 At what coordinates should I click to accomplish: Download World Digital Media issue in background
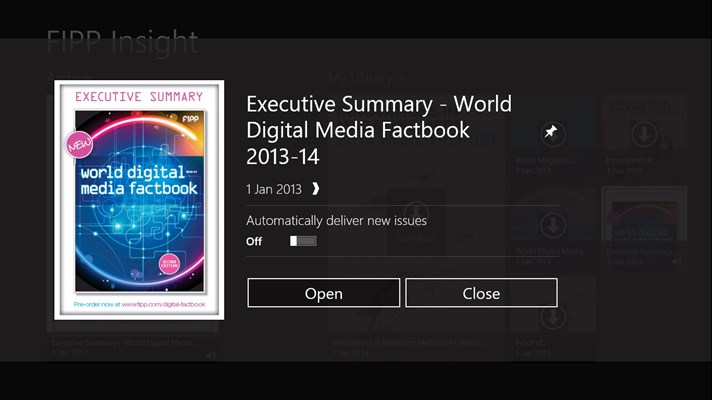(553, 225)
